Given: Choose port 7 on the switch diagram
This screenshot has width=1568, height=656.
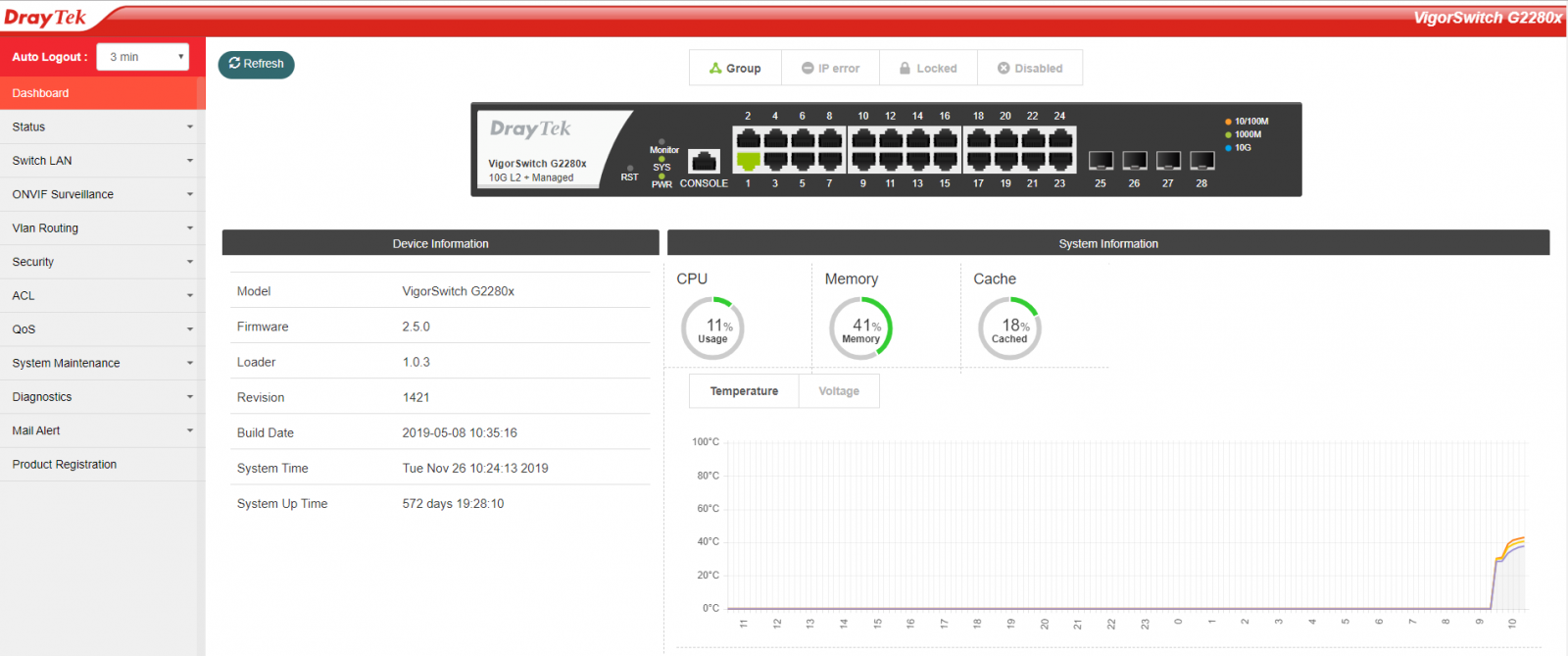Looking at the screenshot, I should coord(830,161).
